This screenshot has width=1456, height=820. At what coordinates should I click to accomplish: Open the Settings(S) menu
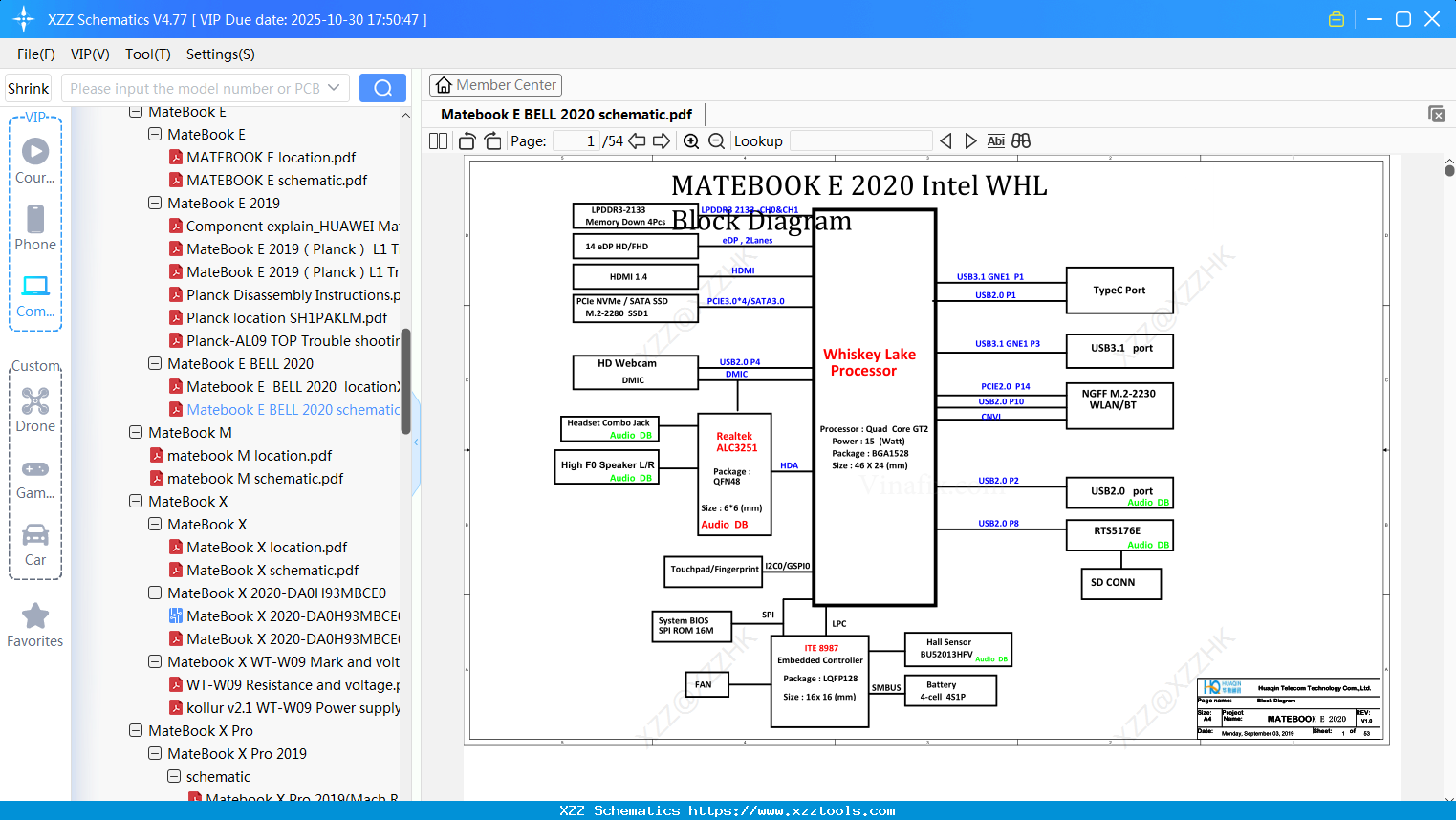[221, 54]
